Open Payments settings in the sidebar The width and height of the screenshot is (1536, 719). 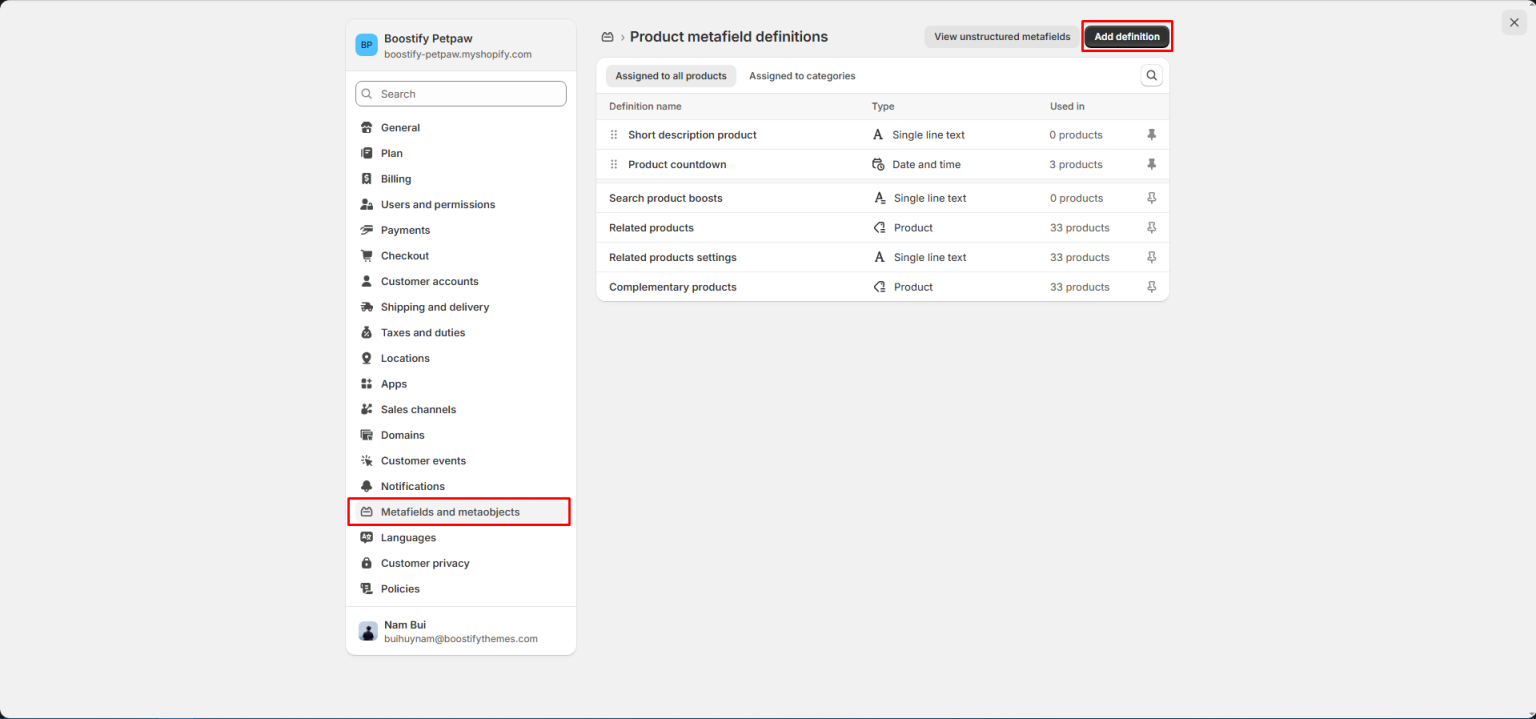(x=404, y=229)
